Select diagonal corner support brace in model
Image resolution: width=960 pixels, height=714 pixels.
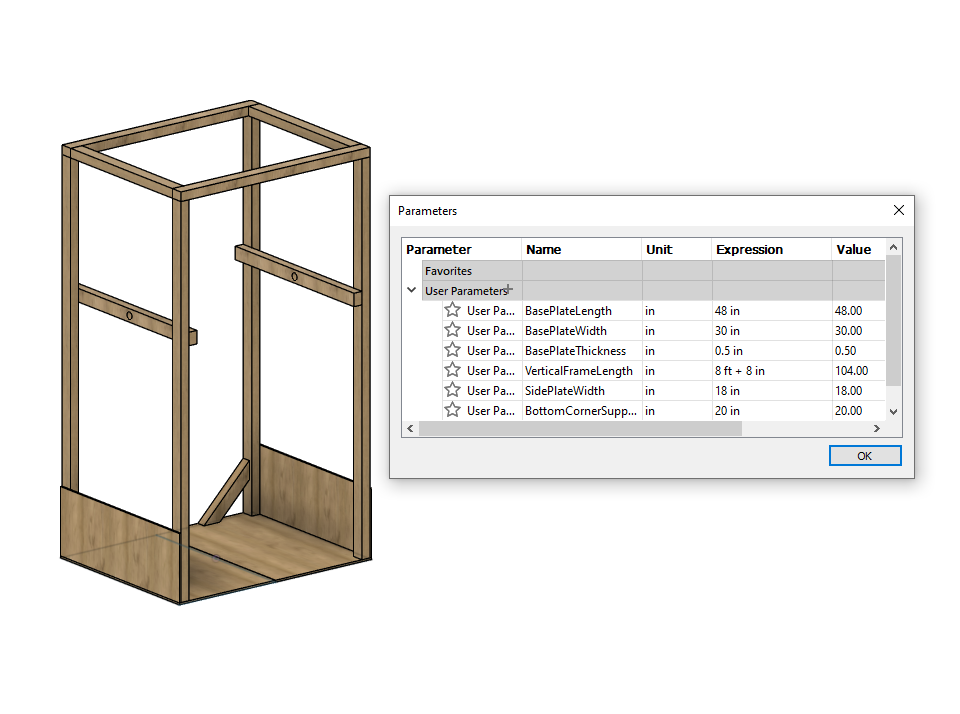click(225, 493)
